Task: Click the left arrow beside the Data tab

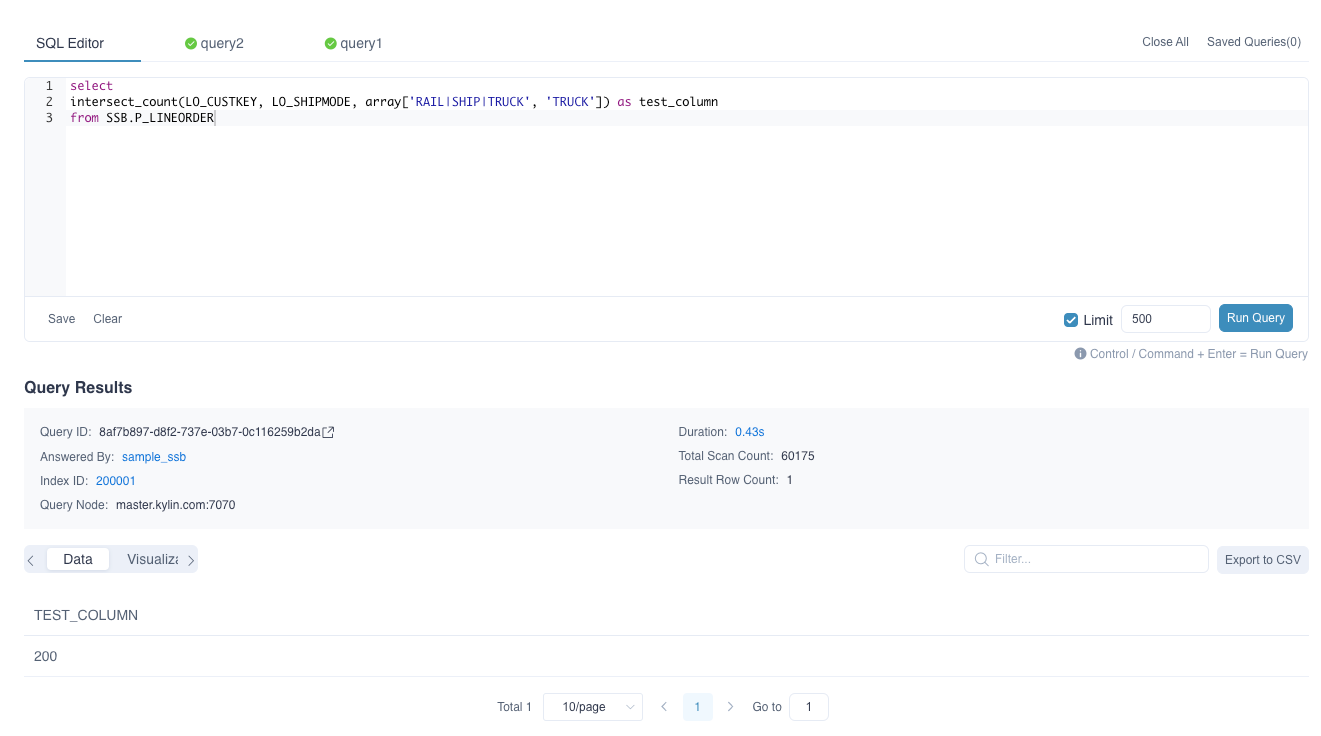Action: point(32,560)
